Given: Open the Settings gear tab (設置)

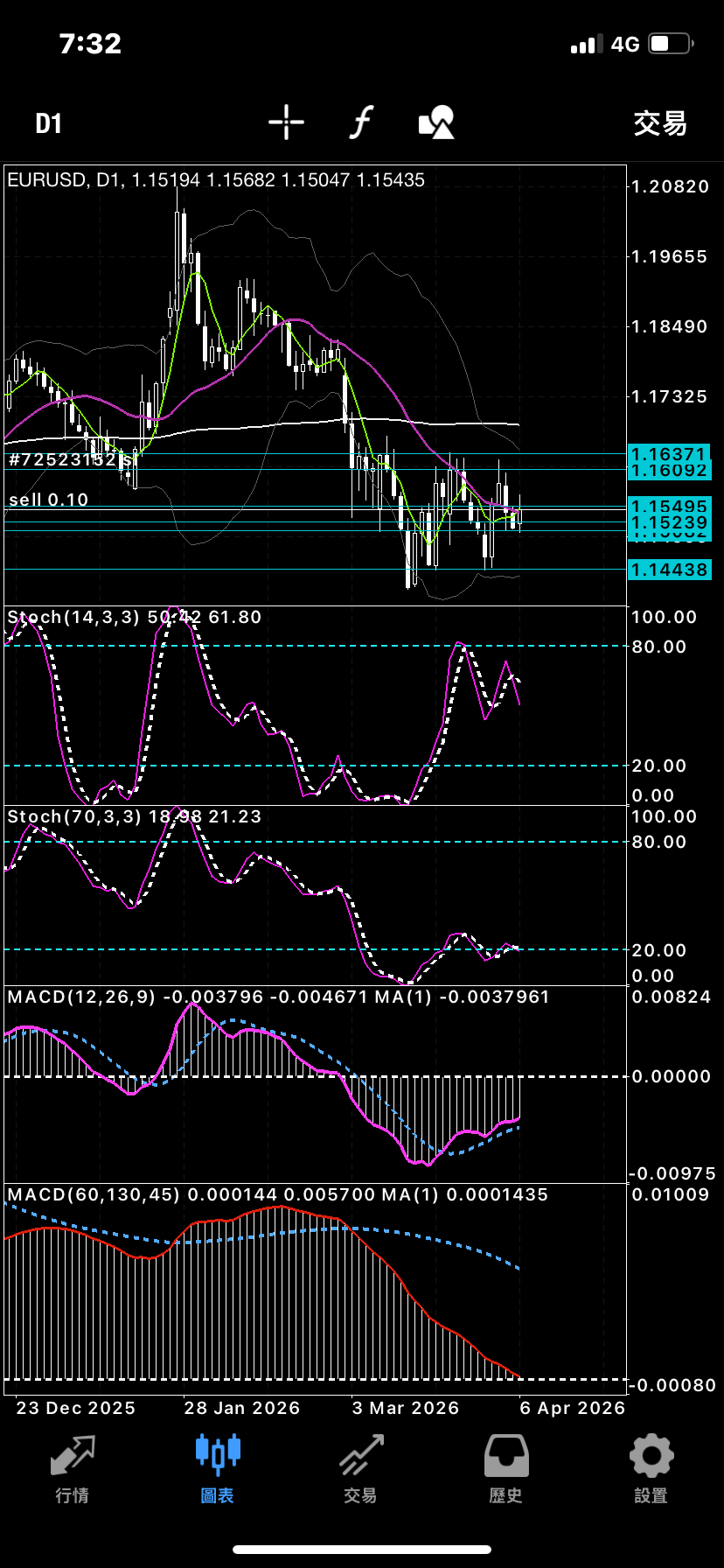Looking at the screenshot, I should [651, 1470].
